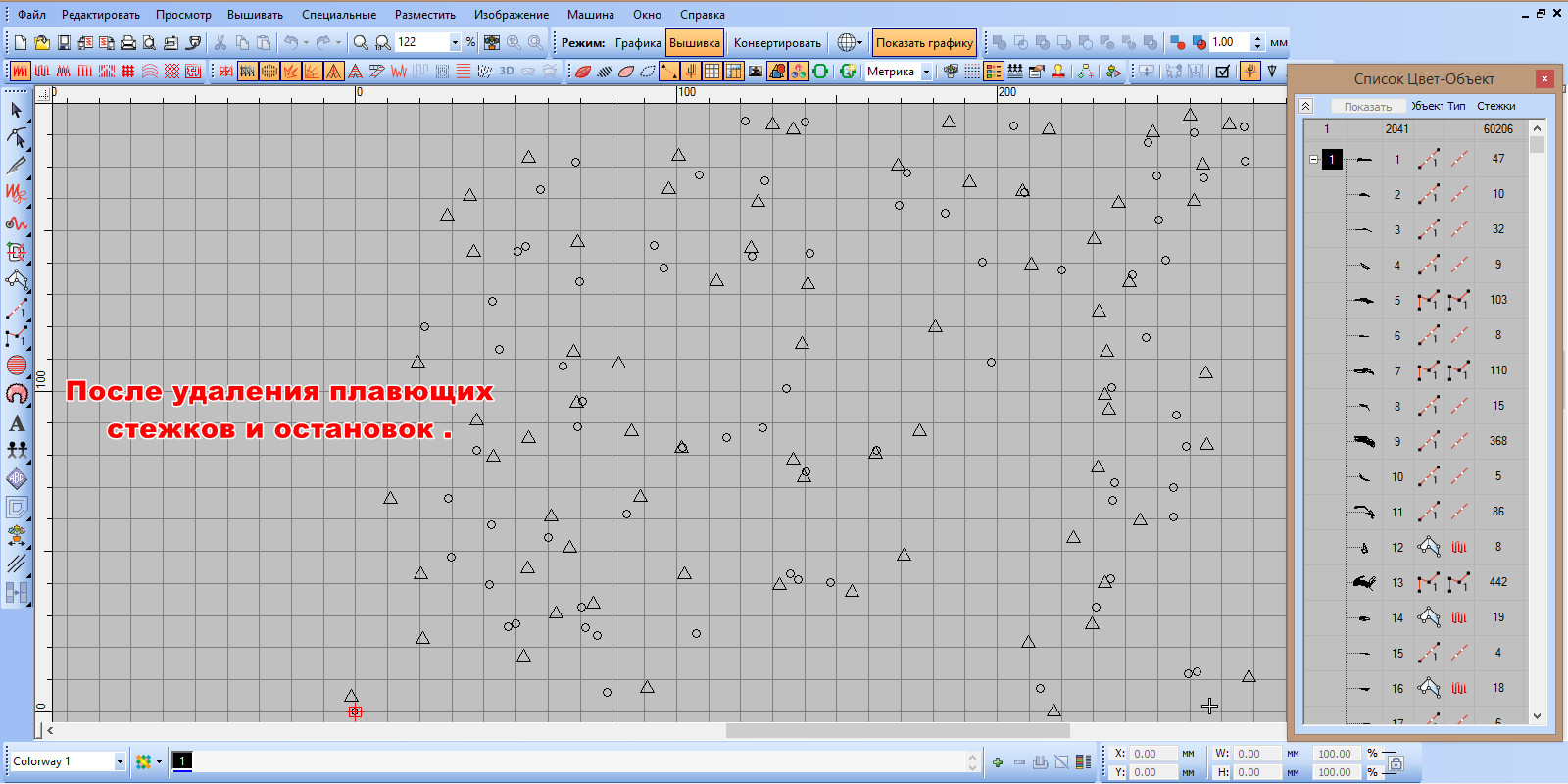The width and height of the screenshot is (1568, 784).
Task: Click the W width input field
Action: click(1258, 754)
